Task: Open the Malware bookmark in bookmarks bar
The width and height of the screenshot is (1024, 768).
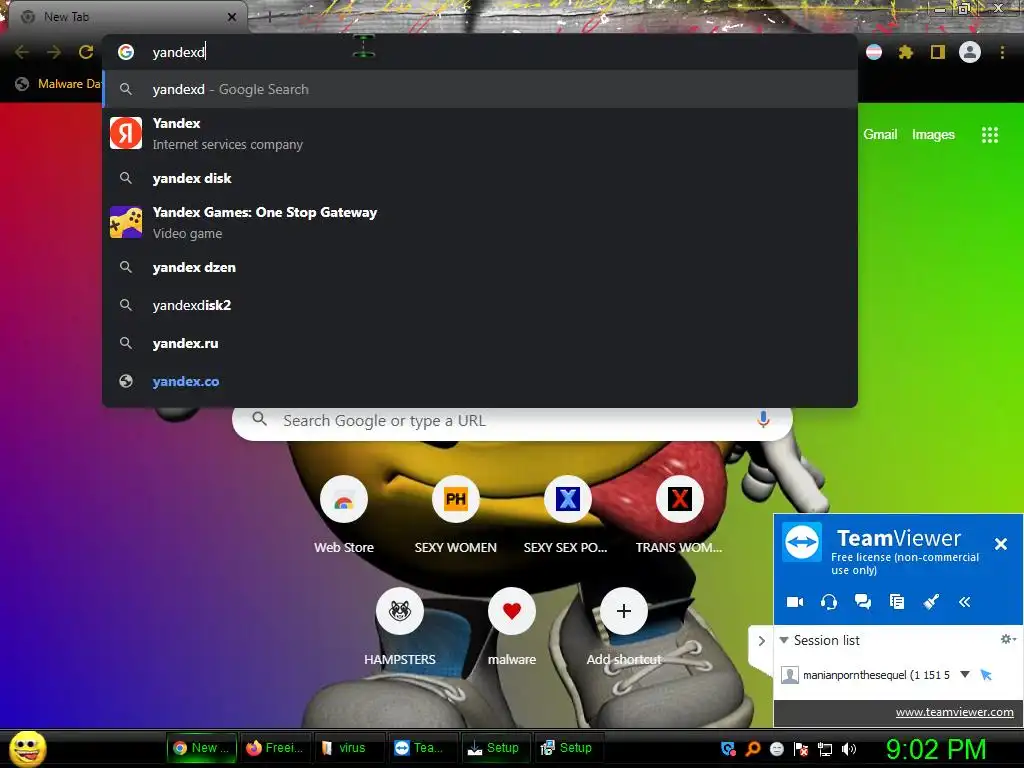Action: pyautogui.click(x=58, y=84)
